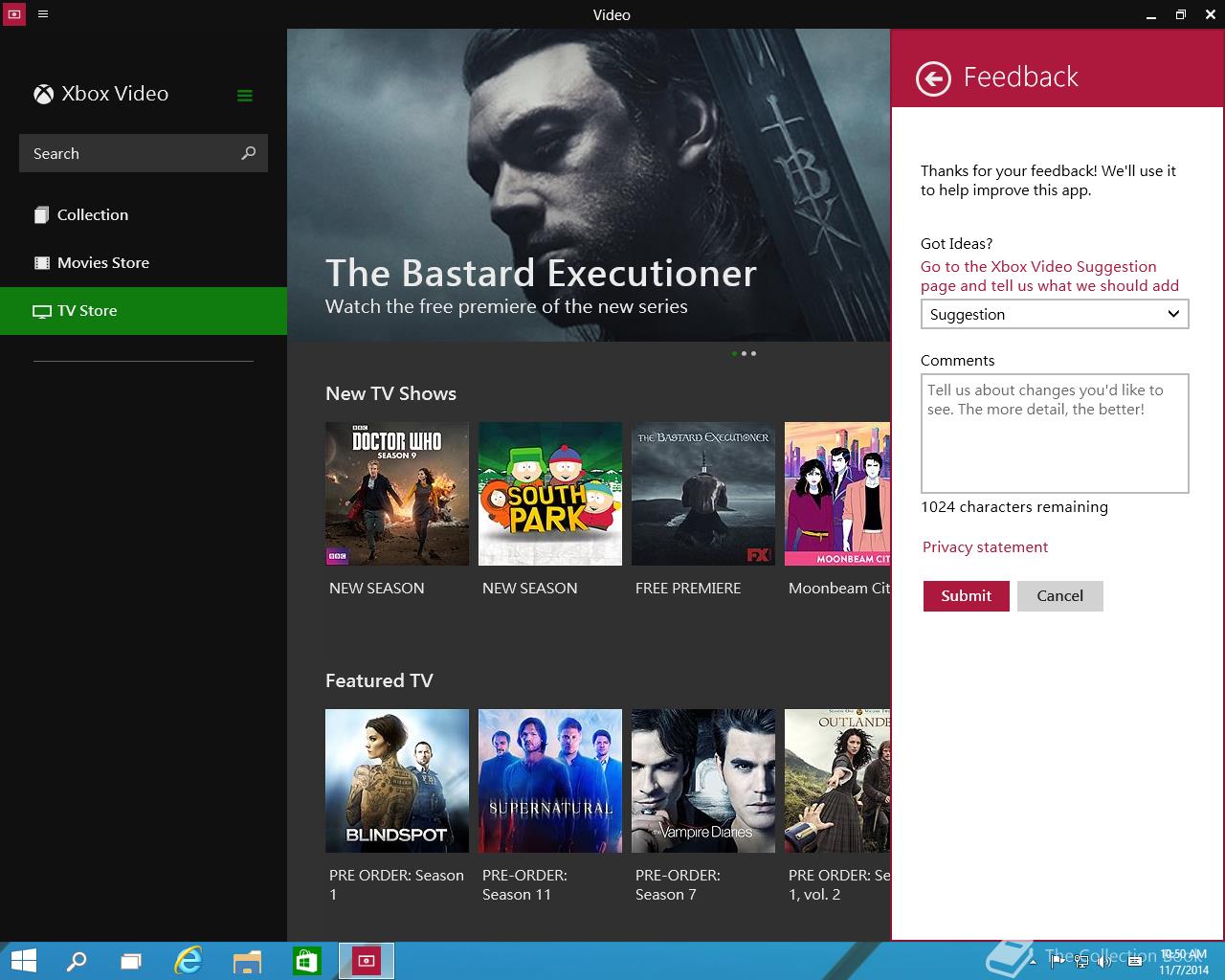Open the title bar hamburger menu
The image size is (1225, 980).
[42, 14]
